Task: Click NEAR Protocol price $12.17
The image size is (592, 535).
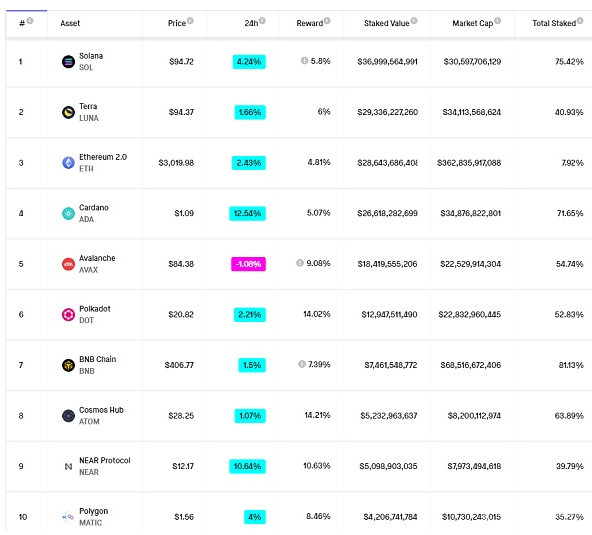Action: tap(183, 466)
